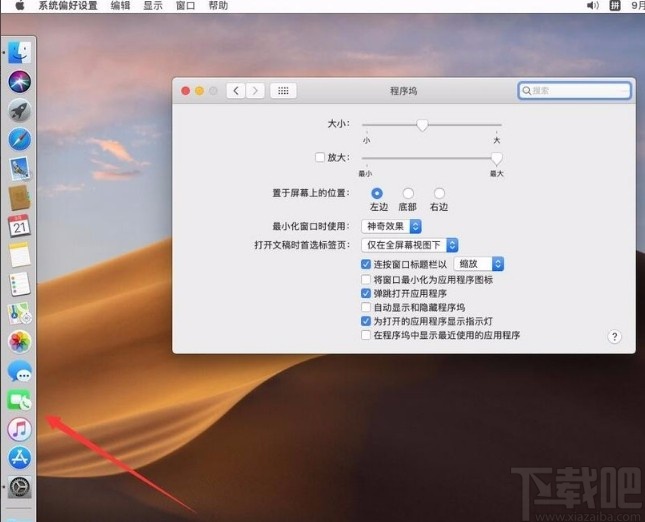645x522 pixels.
Task: Close the 程序坞 window with red button
Action: (x=186, y=90)
